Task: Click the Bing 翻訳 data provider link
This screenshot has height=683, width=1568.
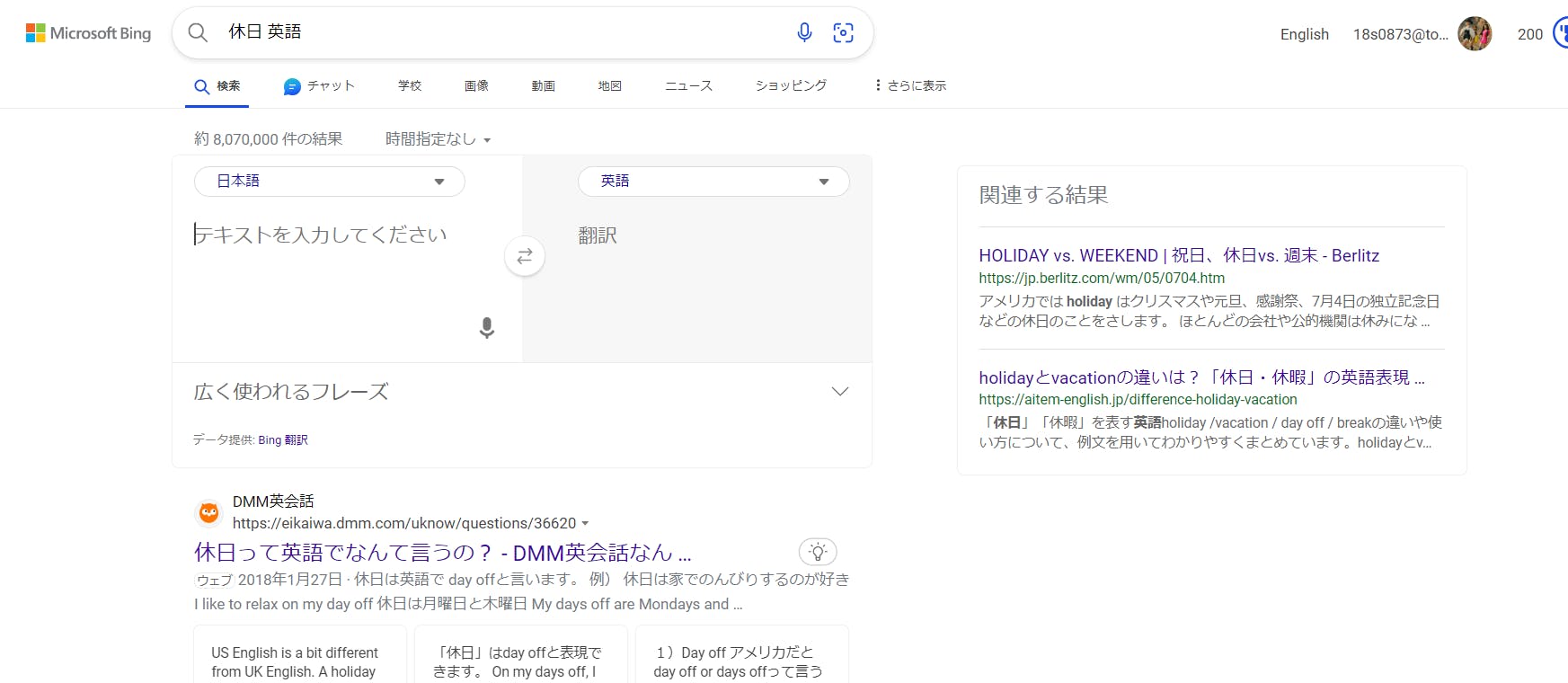Action: click(x=283, y=440)
